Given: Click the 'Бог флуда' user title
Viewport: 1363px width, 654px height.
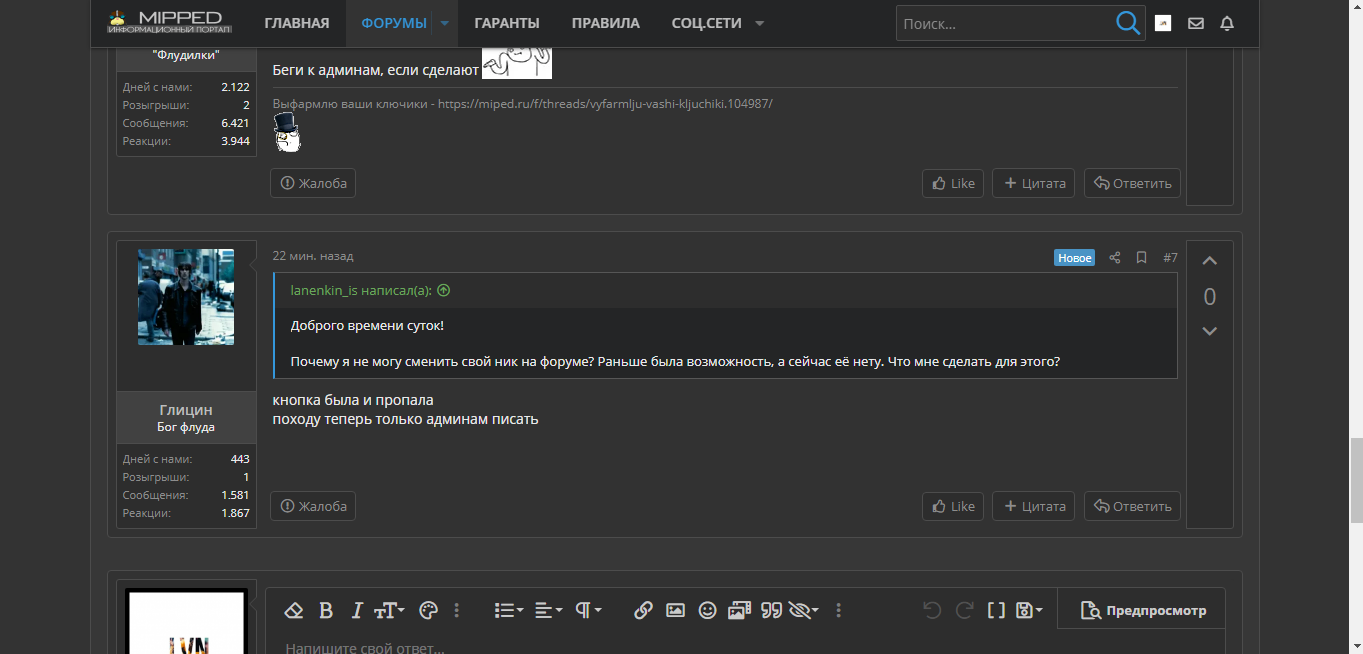Looking at the screenshot, I should 186,427.
